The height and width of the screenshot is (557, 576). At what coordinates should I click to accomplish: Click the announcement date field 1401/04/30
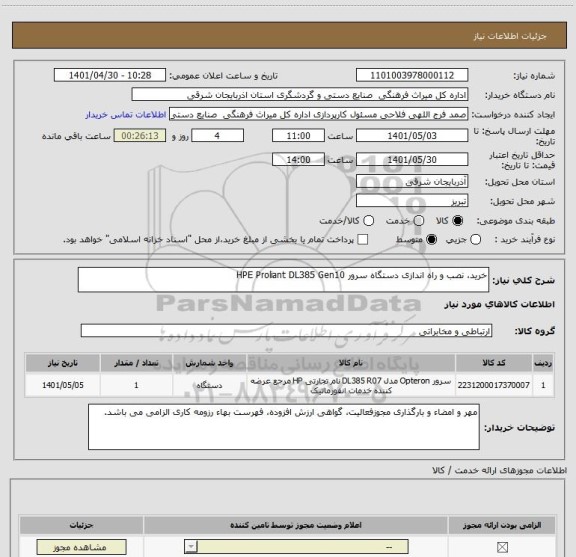click(110, 75)
